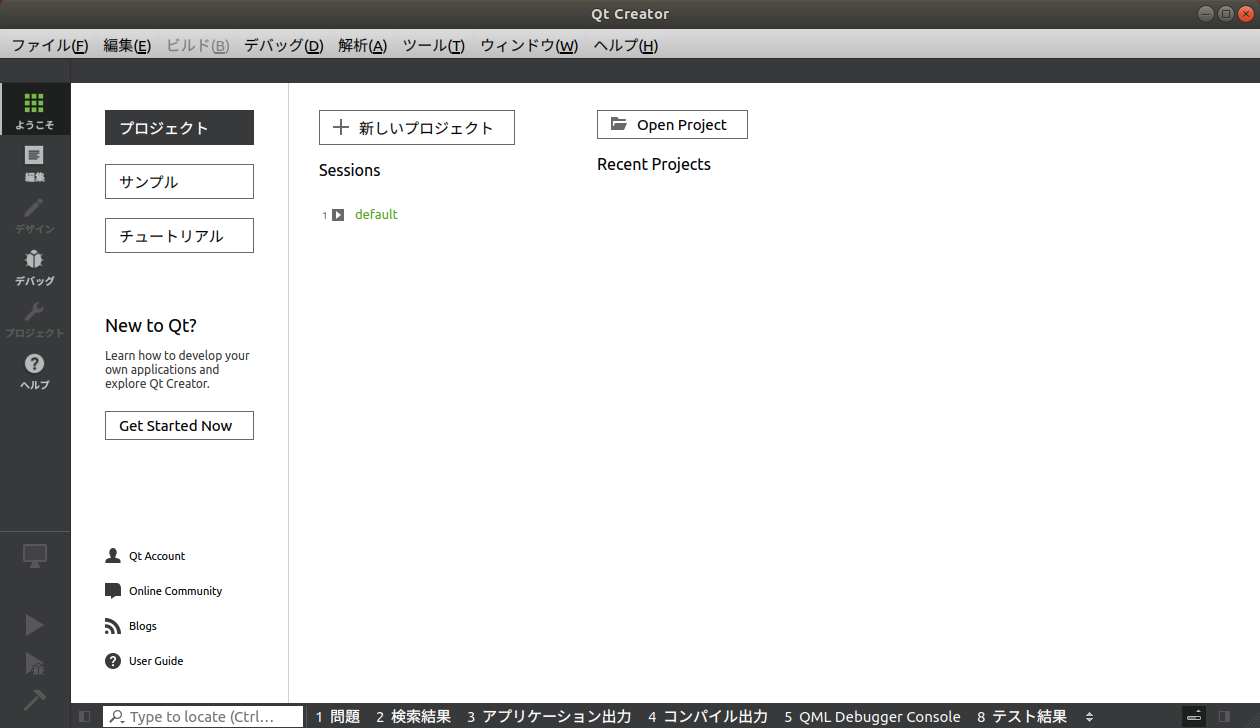Image resolution: width=1260 pixels, height=728 pixels.
Task: Open the 4 コンパイル出力 pane
Action: tap(708, 716)
